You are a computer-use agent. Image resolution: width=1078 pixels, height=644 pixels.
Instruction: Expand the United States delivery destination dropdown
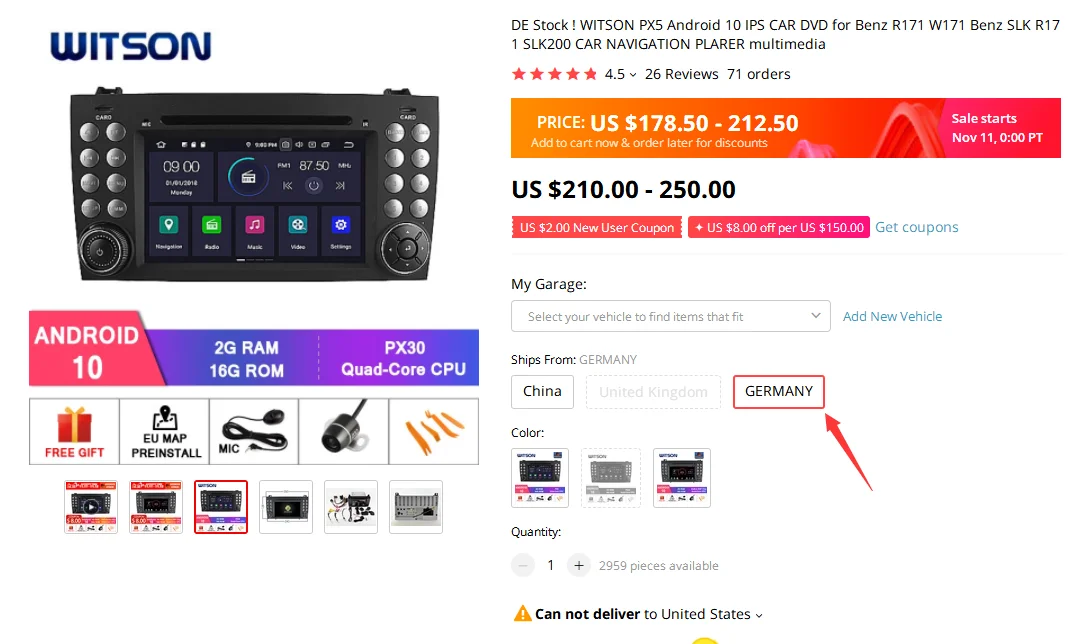point(759,615)
